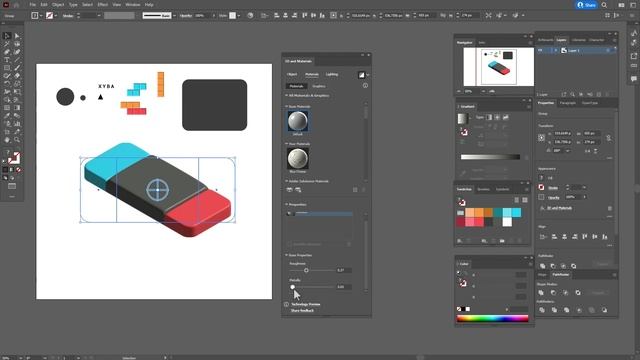
Task: Delete the 3D and Materials effect with the trash icon
Action: [610, 208]
